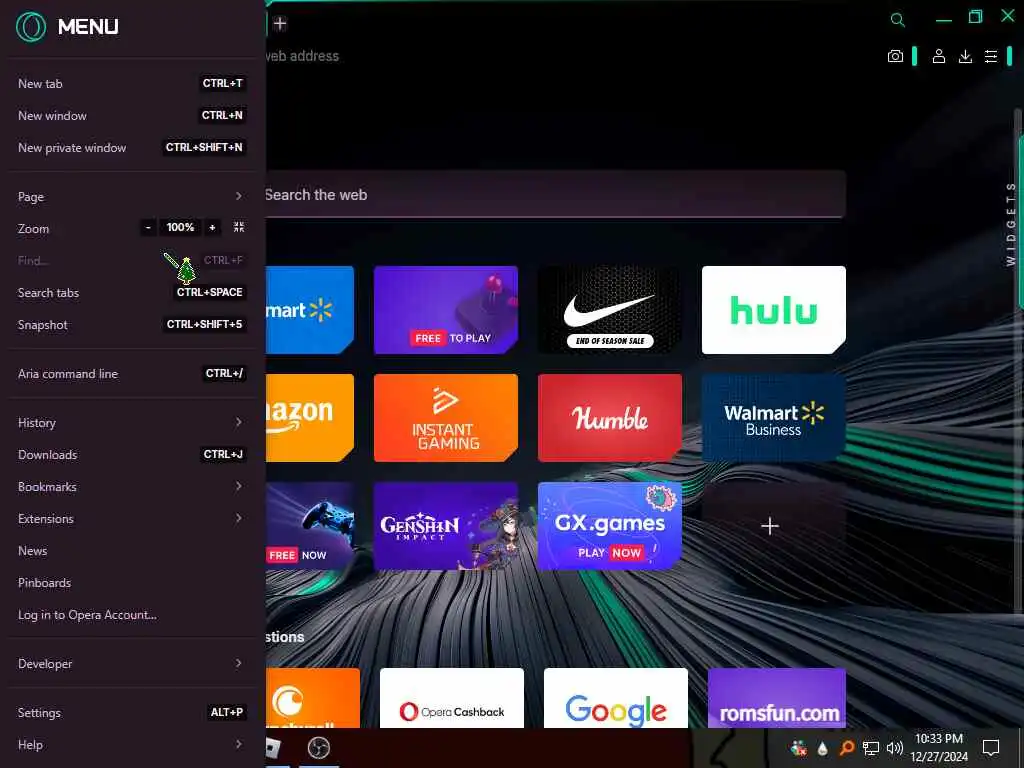The image size is (1024, 768).
Task: Open Pinboards menu entry
Action: (133, 583)
